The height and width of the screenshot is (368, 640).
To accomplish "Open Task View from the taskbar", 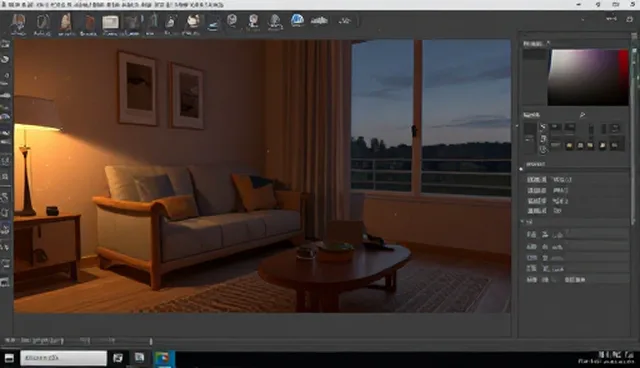I will pos(118,358).
